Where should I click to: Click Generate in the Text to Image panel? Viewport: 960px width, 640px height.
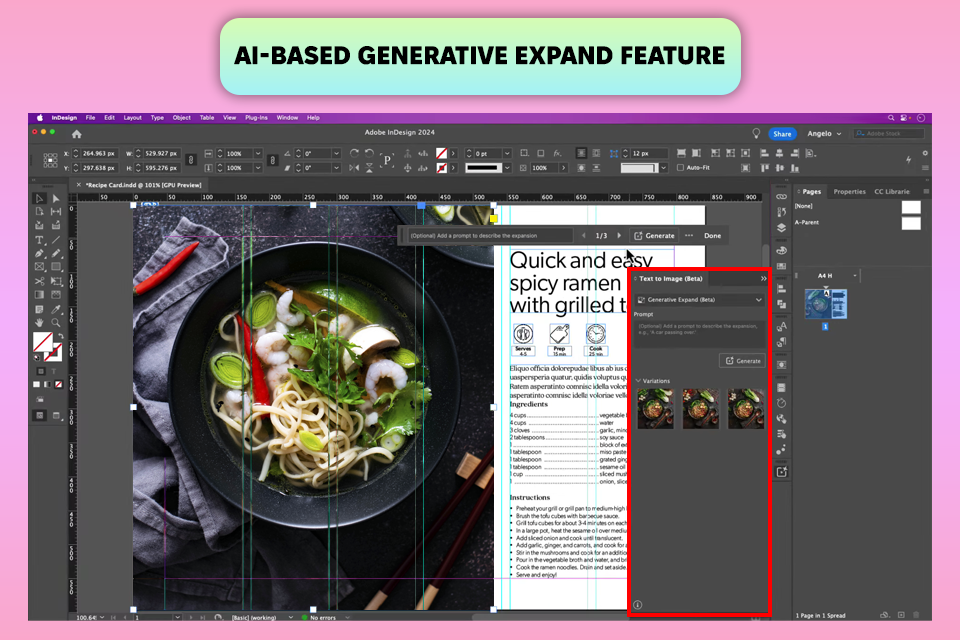click(743, 361)
